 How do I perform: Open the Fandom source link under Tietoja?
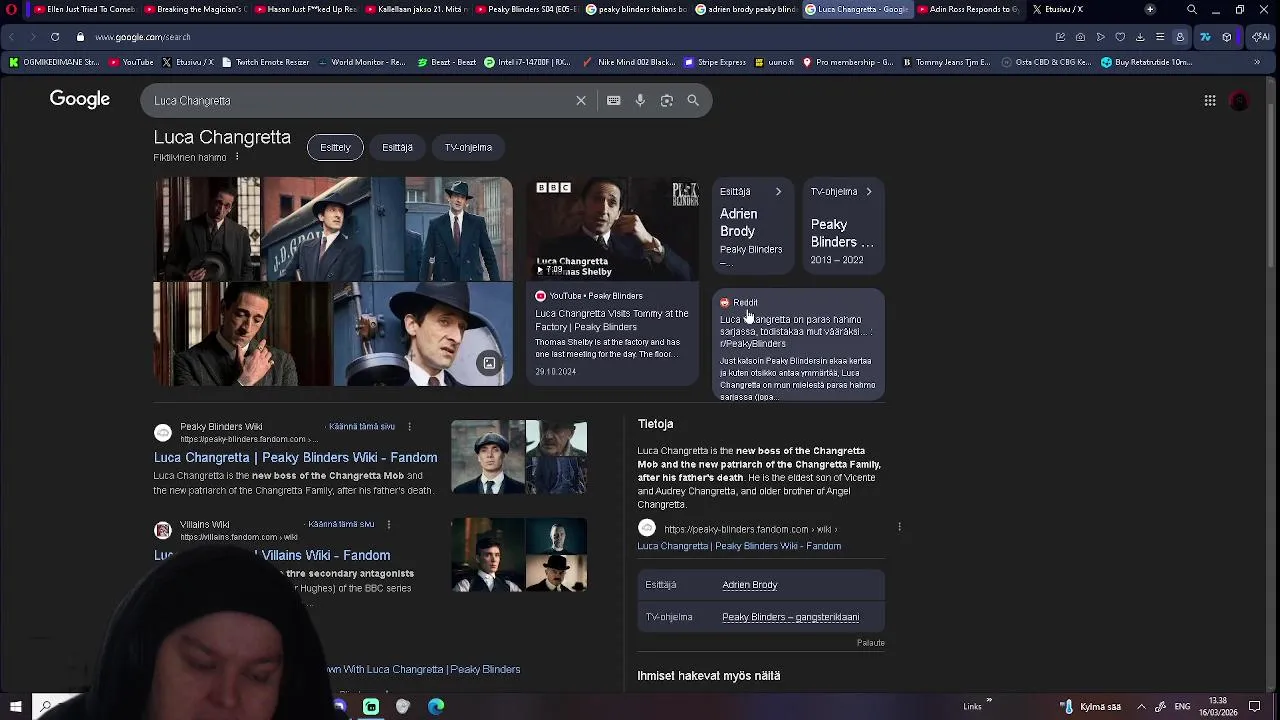(739, 546)
